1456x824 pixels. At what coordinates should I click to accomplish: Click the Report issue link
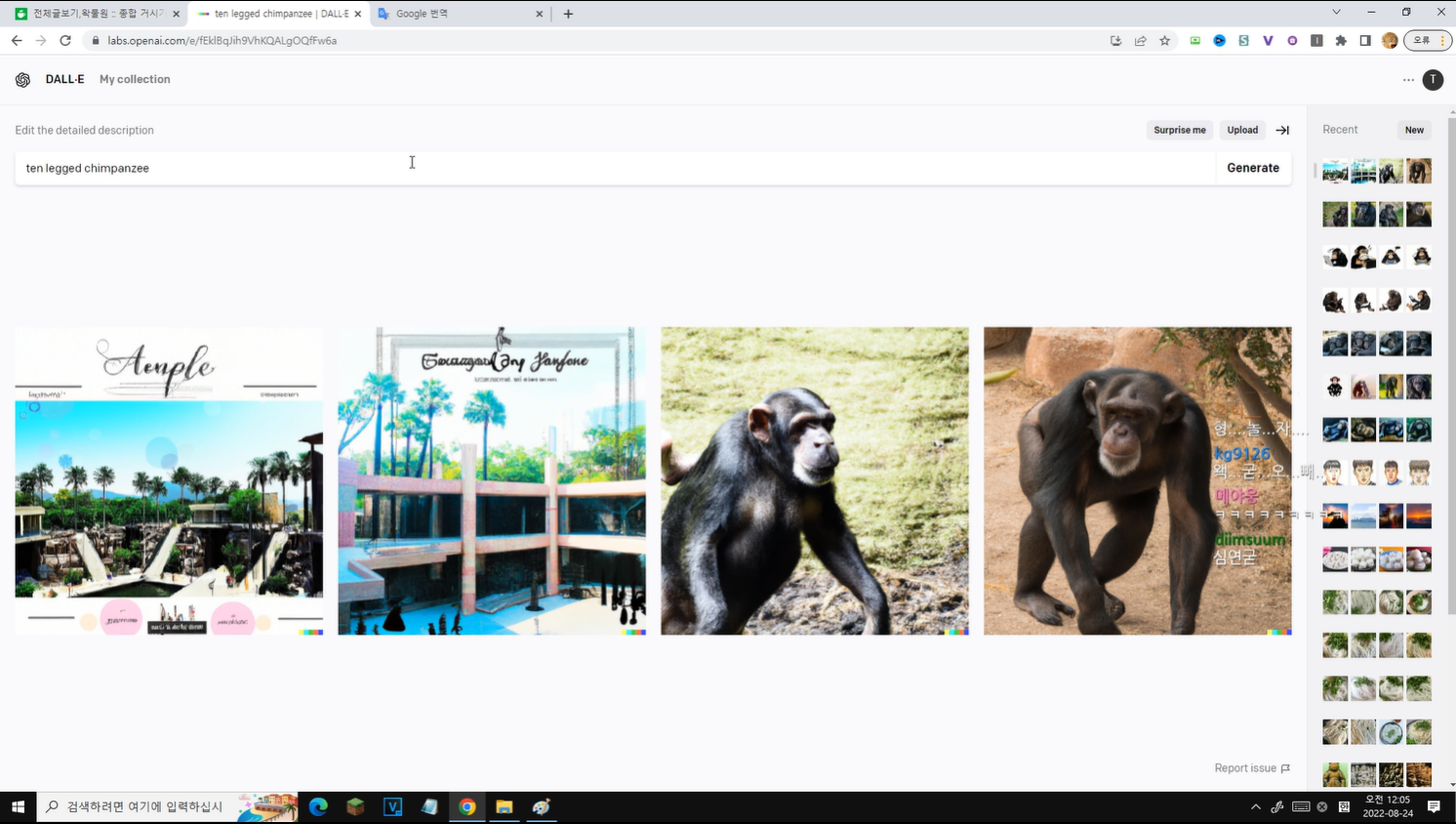click(1252, 768)
